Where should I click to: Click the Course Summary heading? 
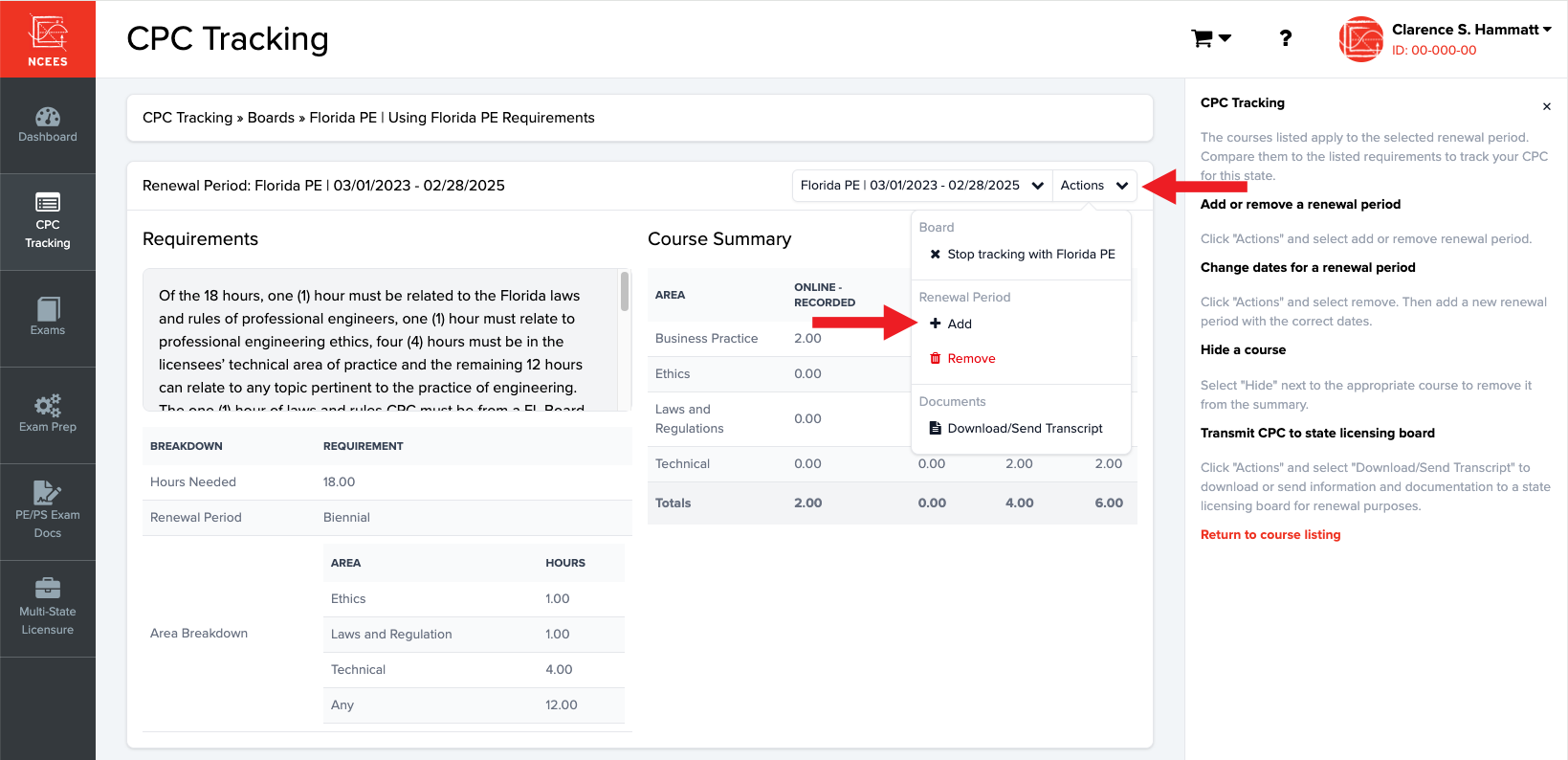tap(719, 239)
